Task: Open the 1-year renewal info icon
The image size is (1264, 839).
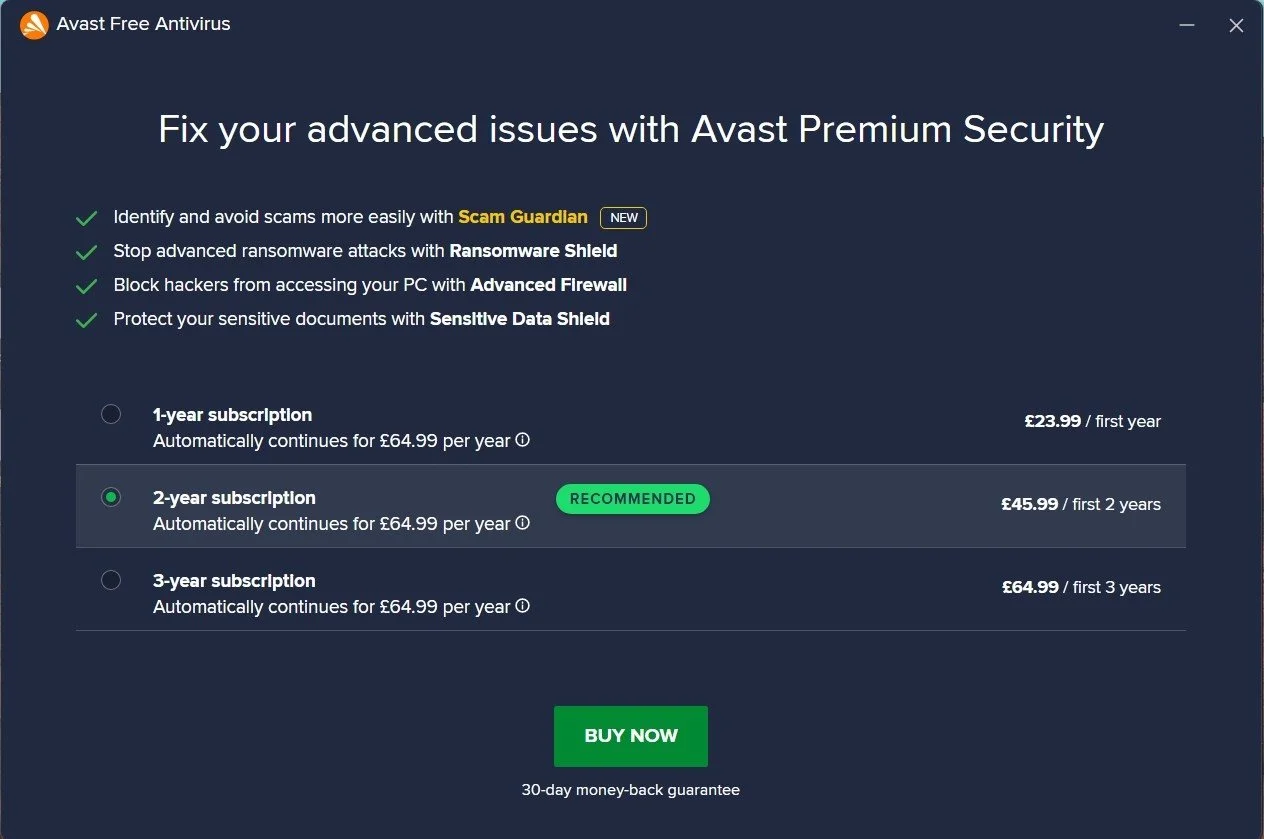Action: click(x=523, y=440)
